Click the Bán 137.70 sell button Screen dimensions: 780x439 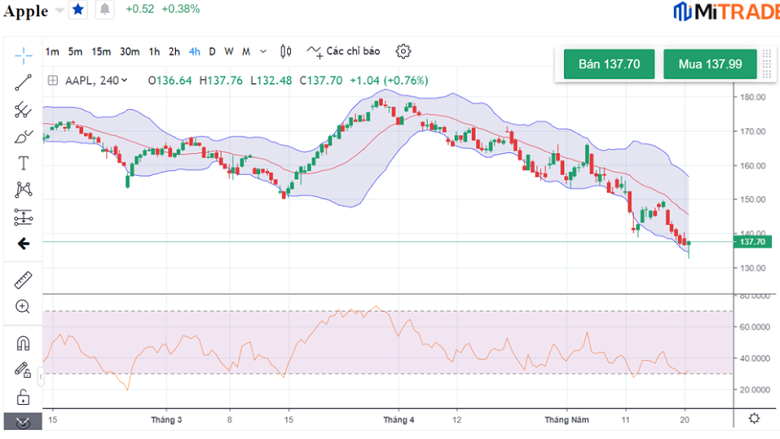[x=609, y=64]
